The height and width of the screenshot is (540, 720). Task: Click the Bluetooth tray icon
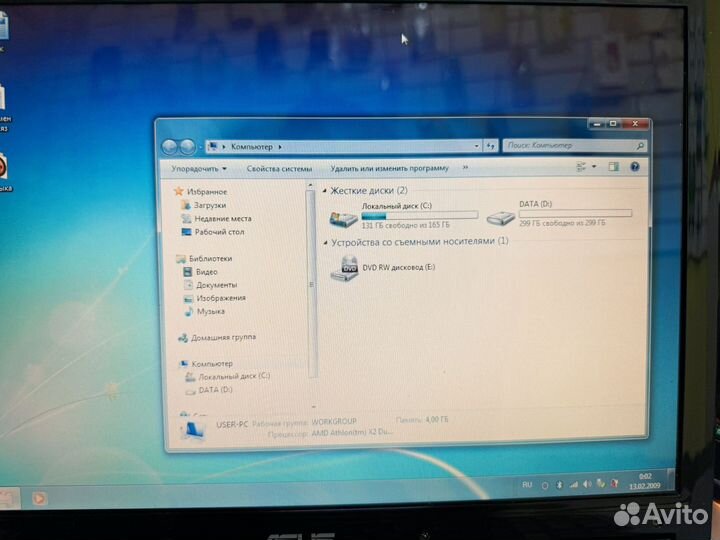559,484
